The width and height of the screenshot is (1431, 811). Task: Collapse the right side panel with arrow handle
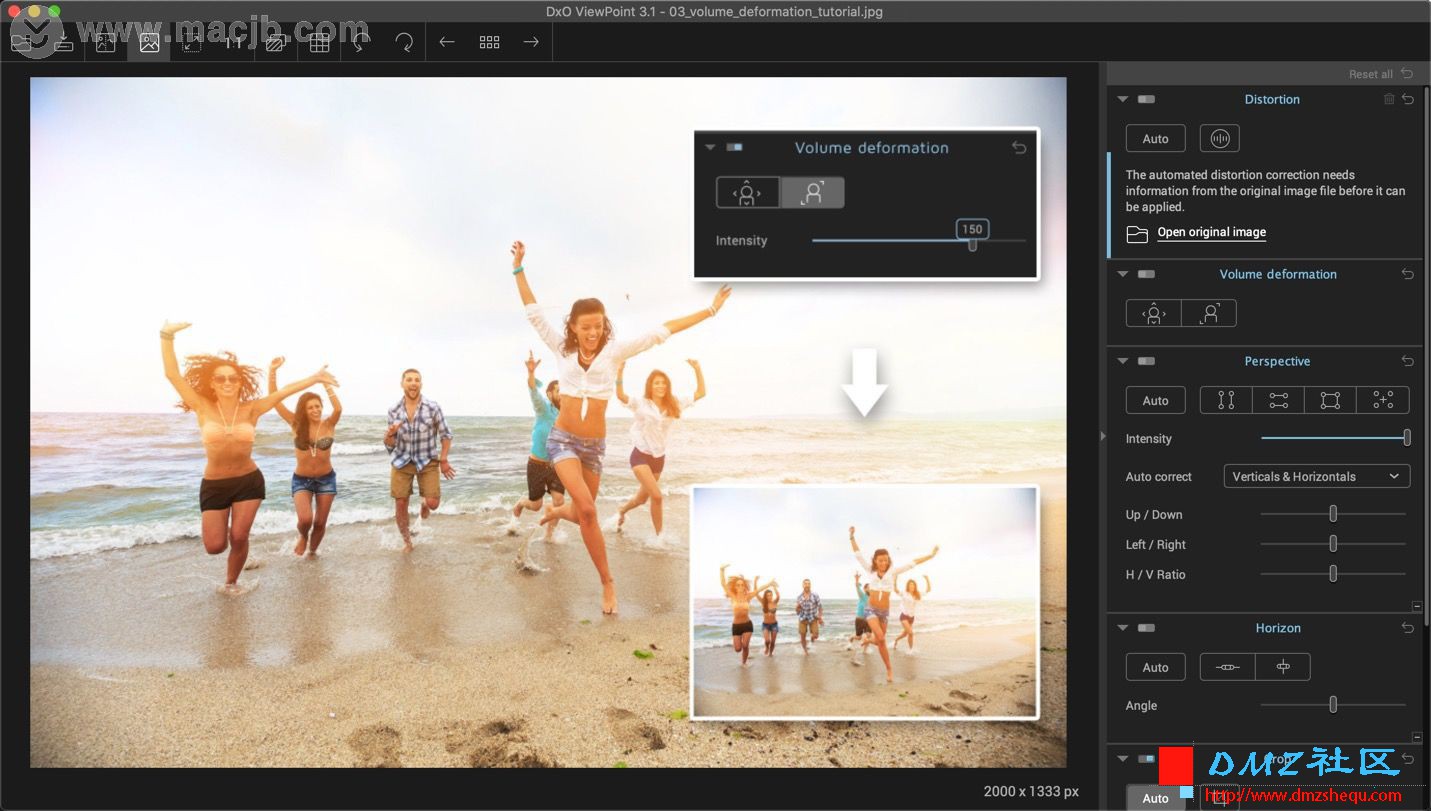coord(1103,436)
